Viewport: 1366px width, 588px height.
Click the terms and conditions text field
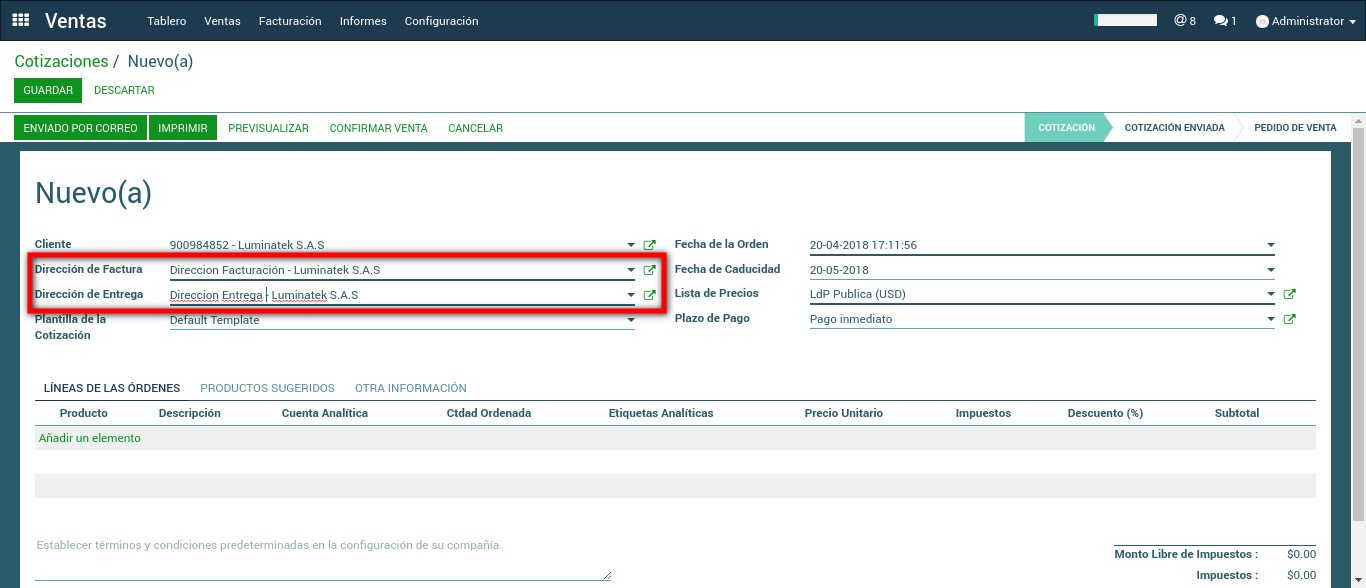click(320, 558)
